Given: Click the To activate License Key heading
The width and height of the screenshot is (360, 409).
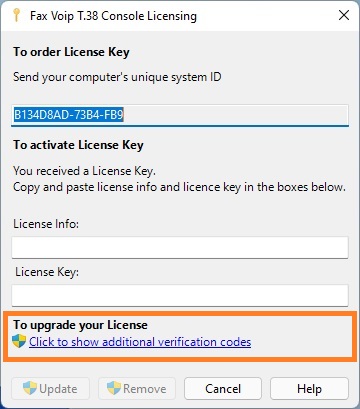Looking at the screenshot, I should click(78, 145).
